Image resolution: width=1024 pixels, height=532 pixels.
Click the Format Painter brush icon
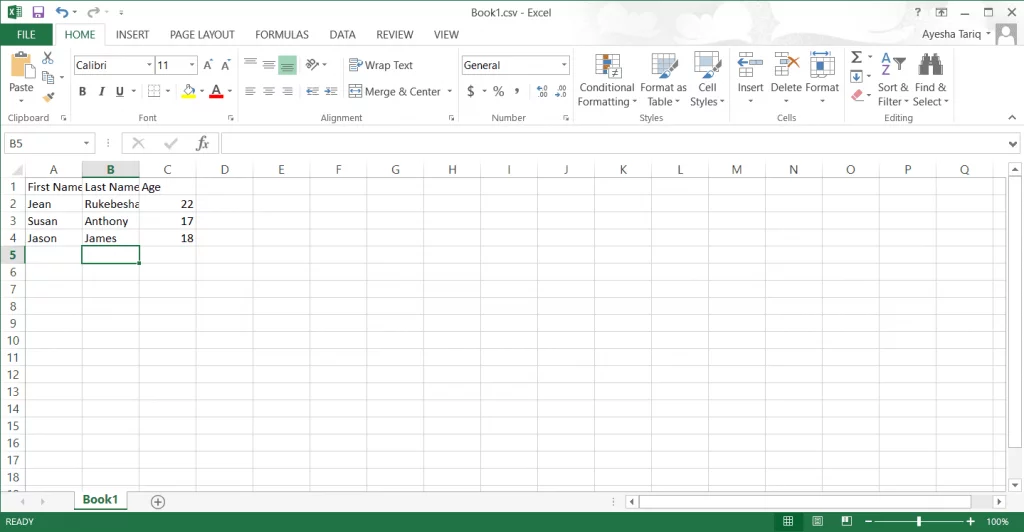[x=48, y=97]
